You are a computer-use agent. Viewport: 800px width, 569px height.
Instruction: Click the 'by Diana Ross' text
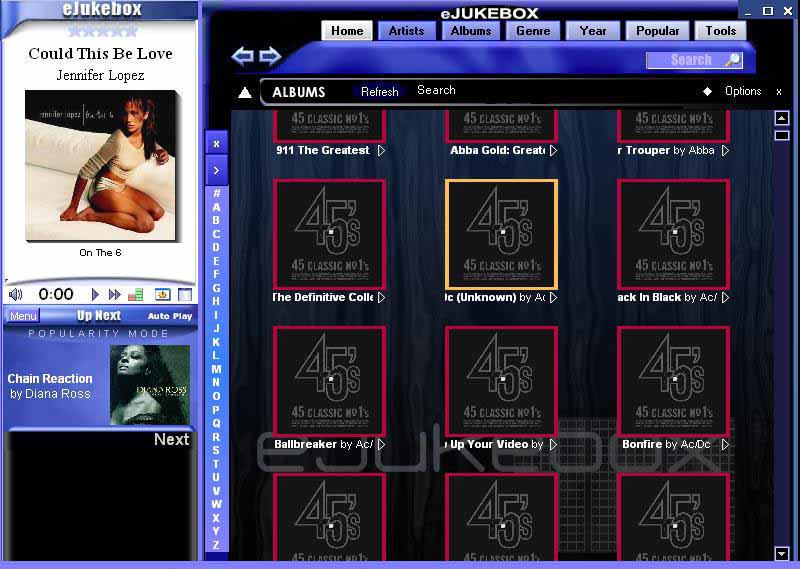(50, 394)
